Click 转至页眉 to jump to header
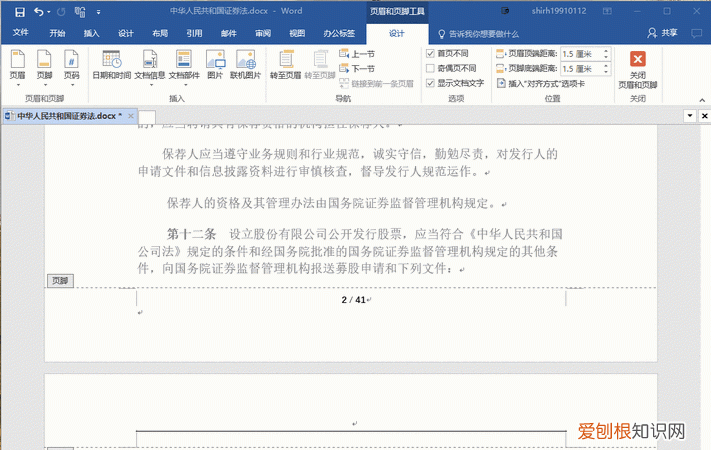The image size is (711, 450). 286,65
